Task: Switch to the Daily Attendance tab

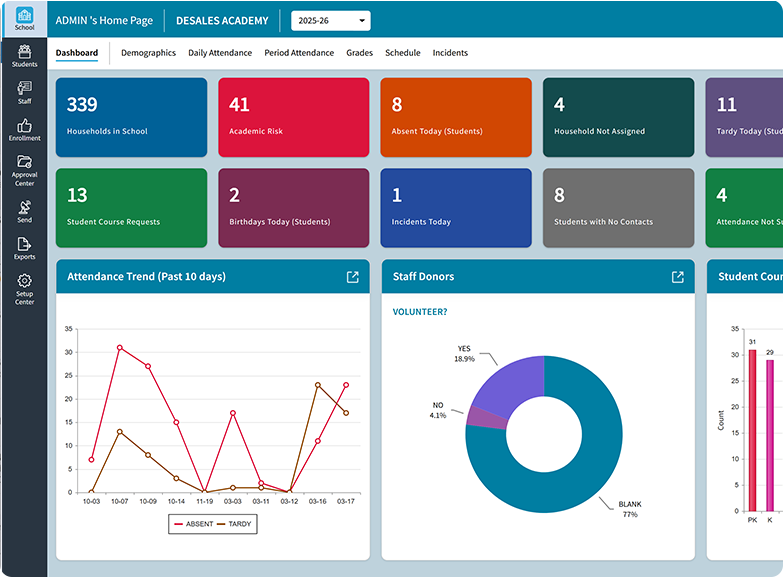Action: pyautogui.click(x=220, y=53)
